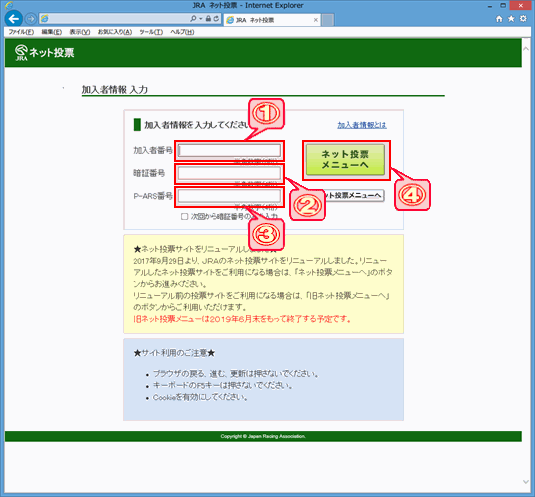Refresh the page with the reload icon
535x497 pixels.
[216, 18]
